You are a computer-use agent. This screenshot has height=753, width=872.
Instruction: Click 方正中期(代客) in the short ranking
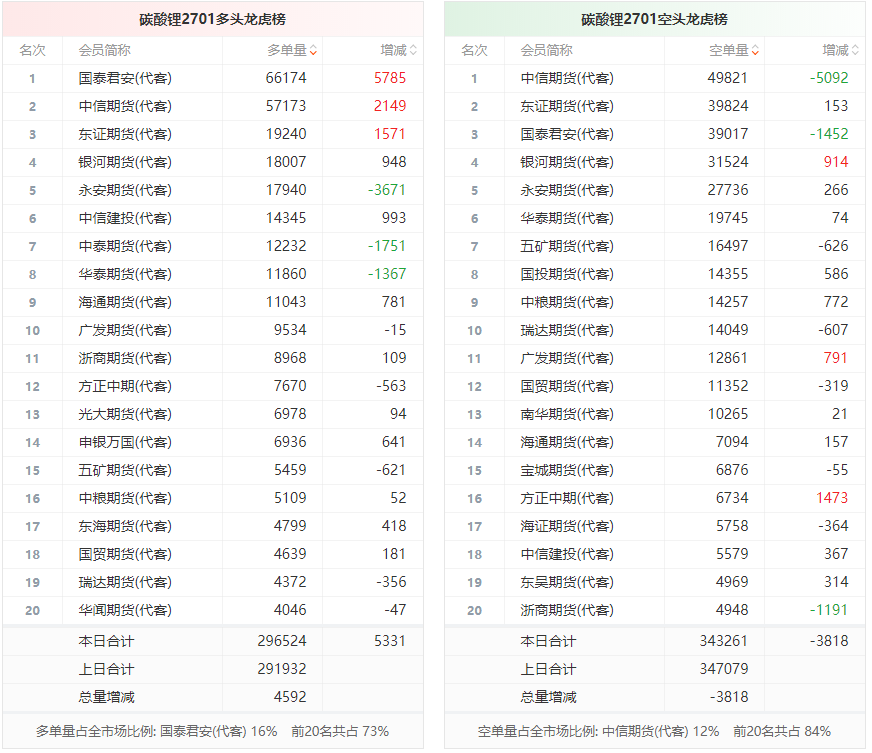coord(567,498)
